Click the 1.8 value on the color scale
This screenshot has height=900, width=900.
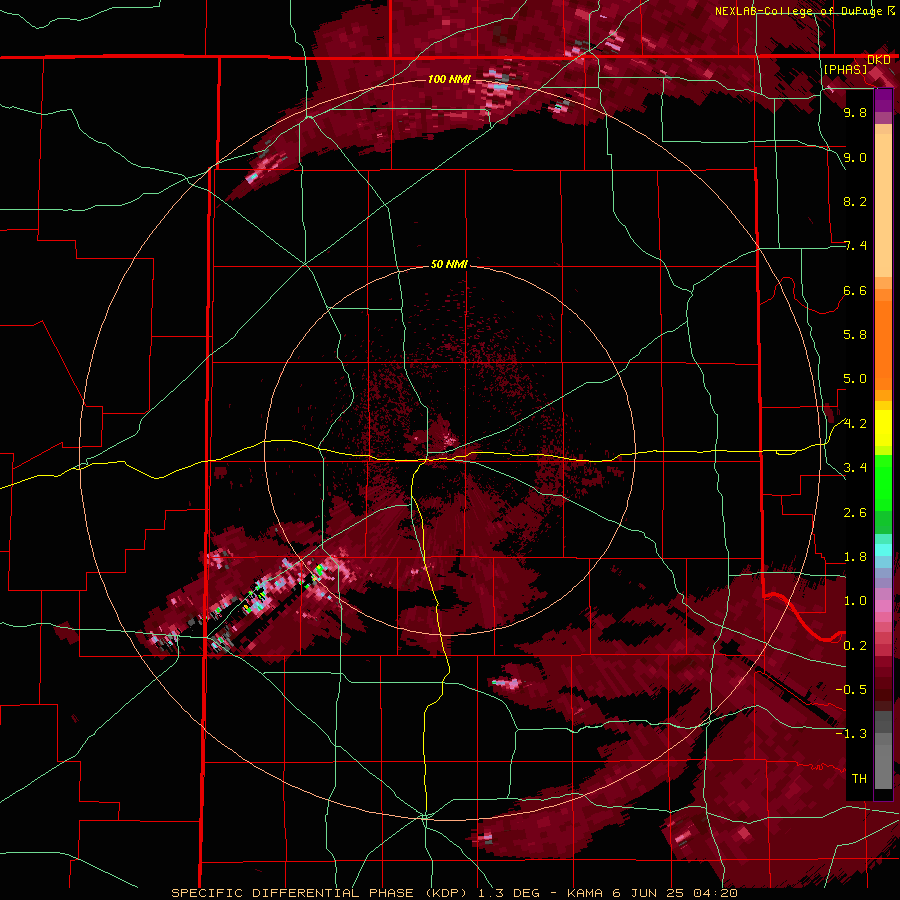(x=855, y=557)
